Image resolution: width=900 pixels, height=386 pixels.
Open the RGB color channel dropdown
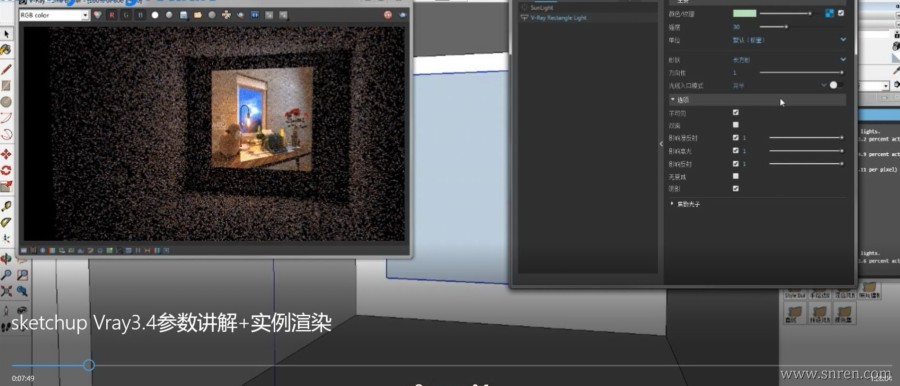pos(54,16)
